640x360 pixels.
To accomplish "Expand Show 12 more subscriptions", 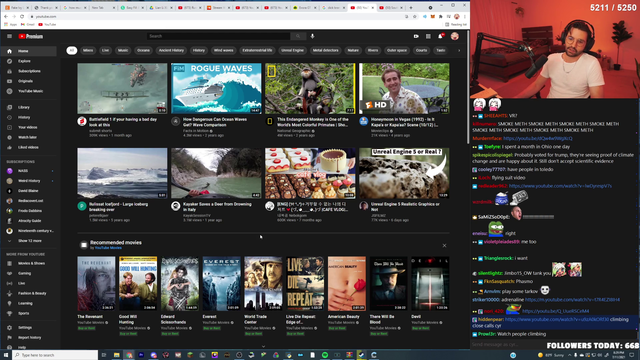I will (29, 241).
